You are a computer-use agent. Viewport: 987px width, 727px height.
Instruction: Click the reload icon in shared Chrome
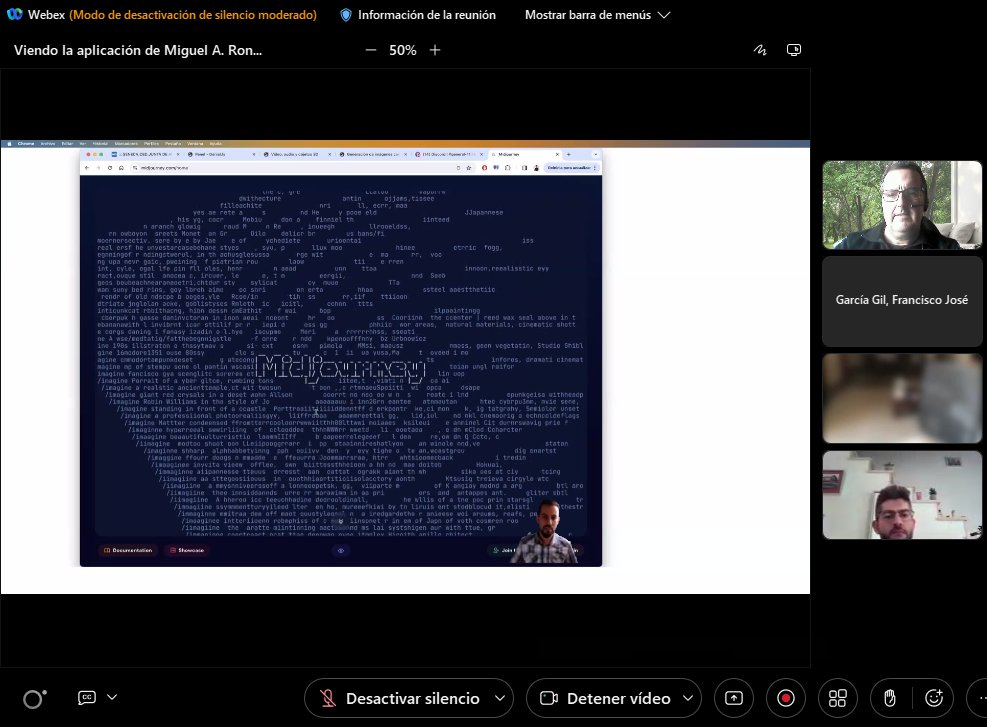coord(110,168)
